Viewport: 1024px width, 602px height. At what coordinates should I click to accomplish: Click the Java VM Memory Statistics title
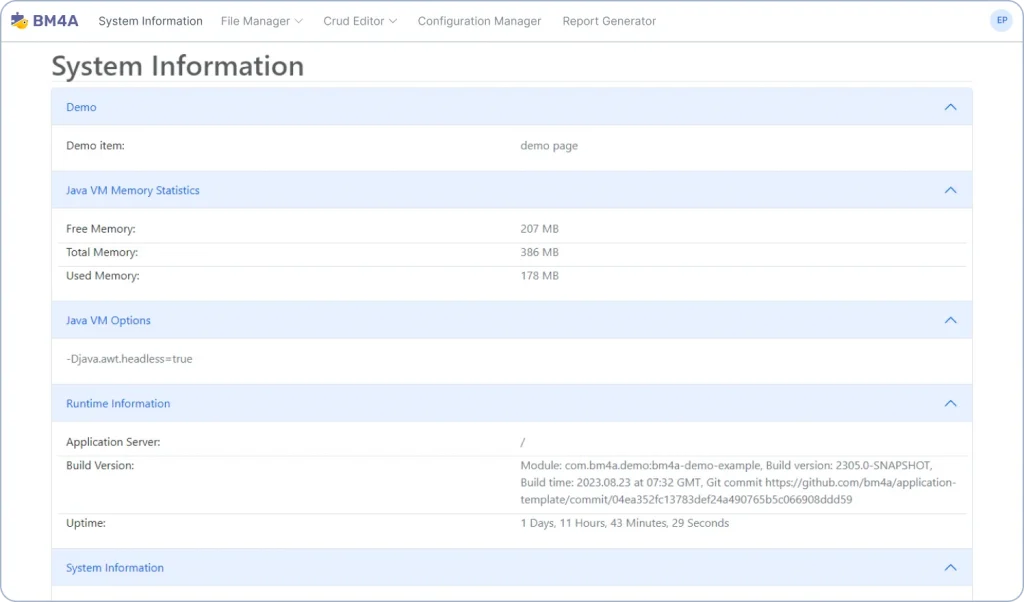pos(133,190)
